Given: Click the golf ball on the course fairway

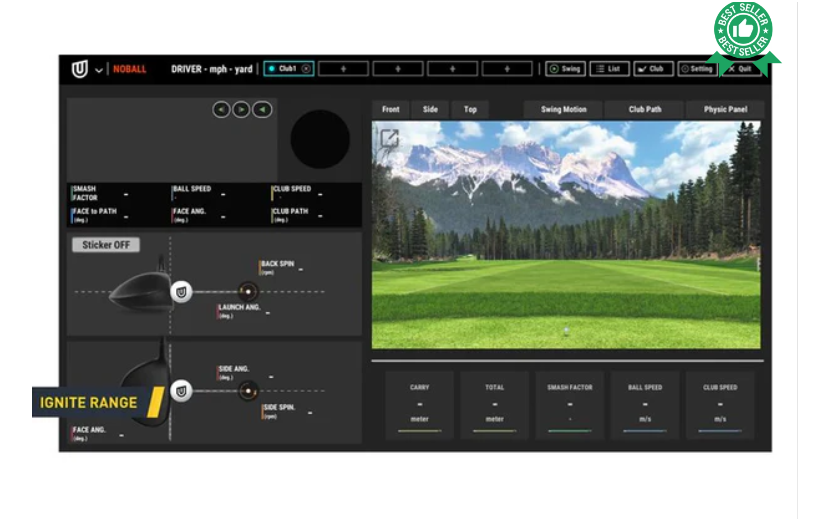Looking at the screenshot, I should click(x=566, y=331).
